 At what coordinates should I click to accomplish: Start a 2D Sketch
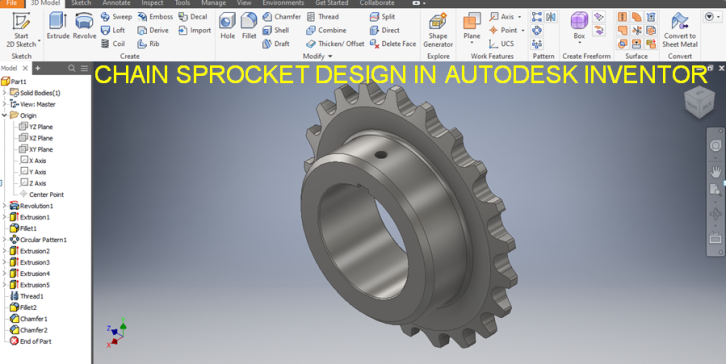pos(21,31)
